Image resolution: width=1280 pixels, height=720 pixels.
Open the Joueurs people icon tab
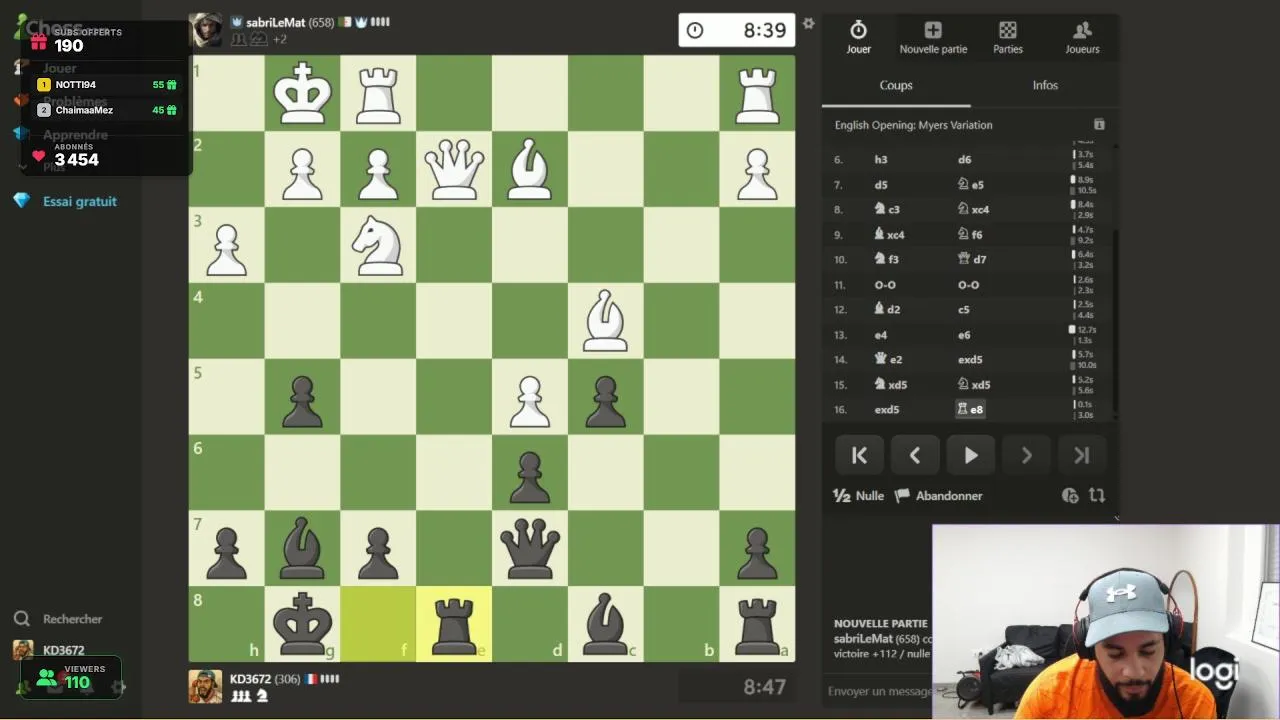pyautogui.click(x=1082, y=30)
